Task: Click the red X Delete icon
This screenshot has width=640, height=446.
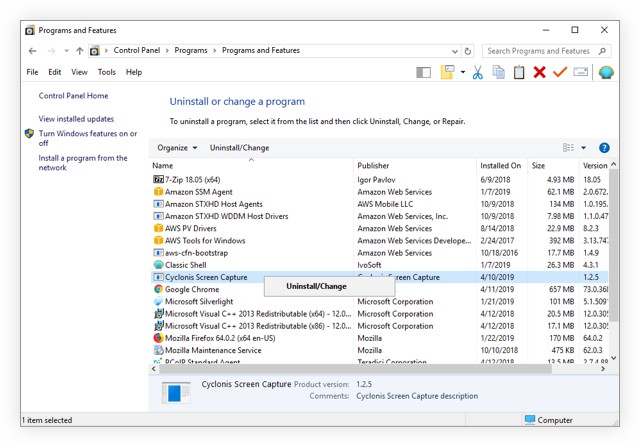Action: coord(540,72)
